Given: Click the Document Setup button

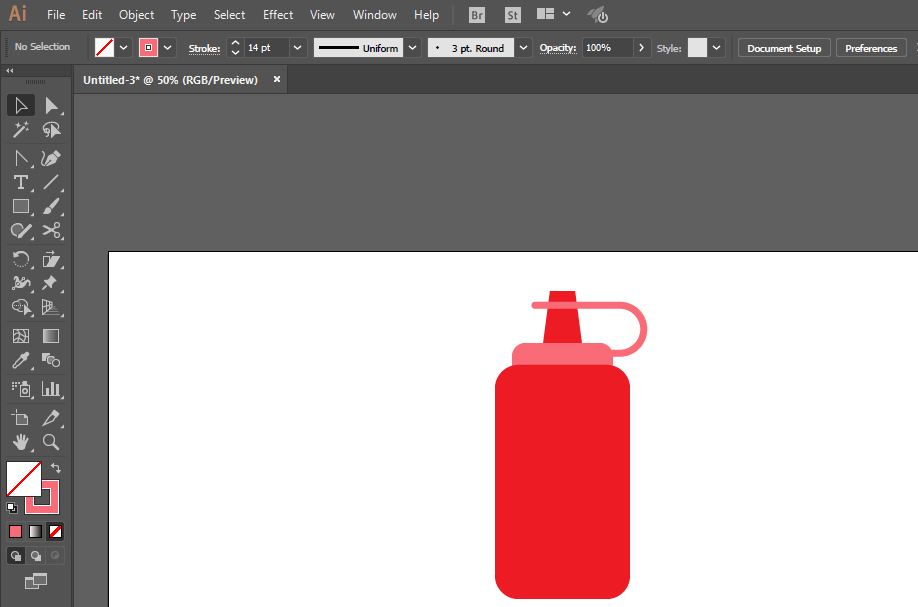Looking at the screenshot, I should [783, 48].
